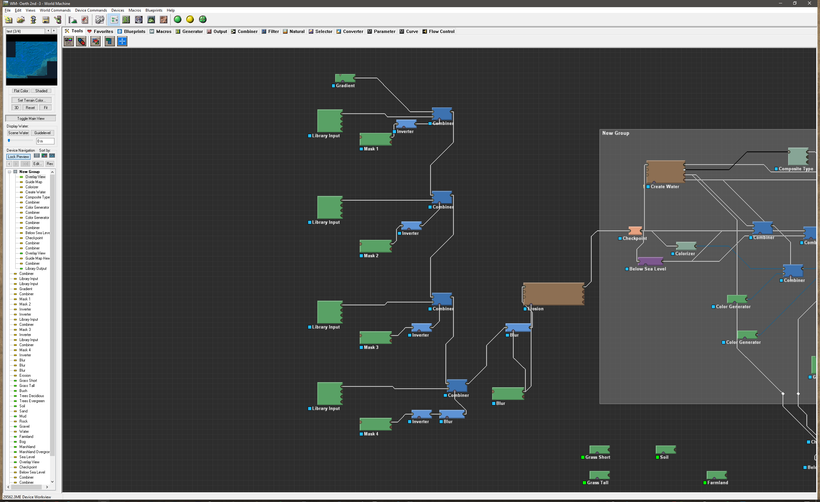Open the File menu
The height and width of the screenshot is (502, 820).
[x=7, y=10]
